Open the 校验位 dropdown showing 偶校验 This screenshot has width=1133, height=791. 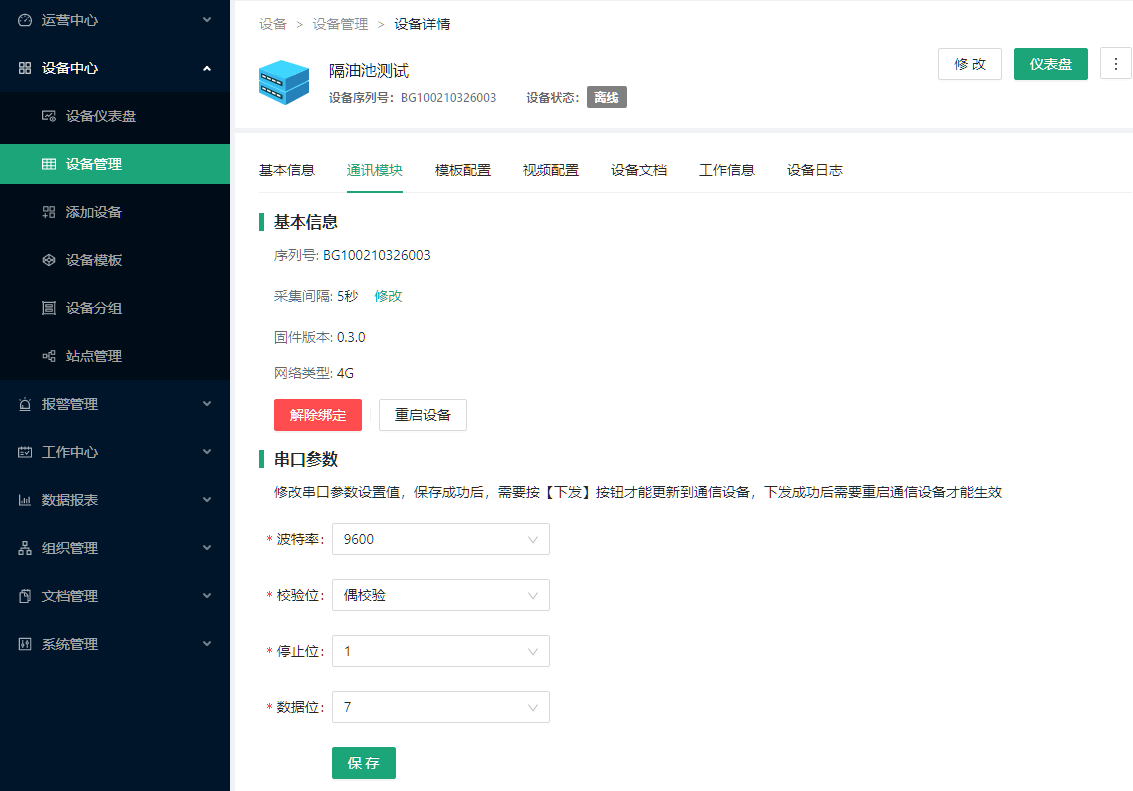[440, 595]
